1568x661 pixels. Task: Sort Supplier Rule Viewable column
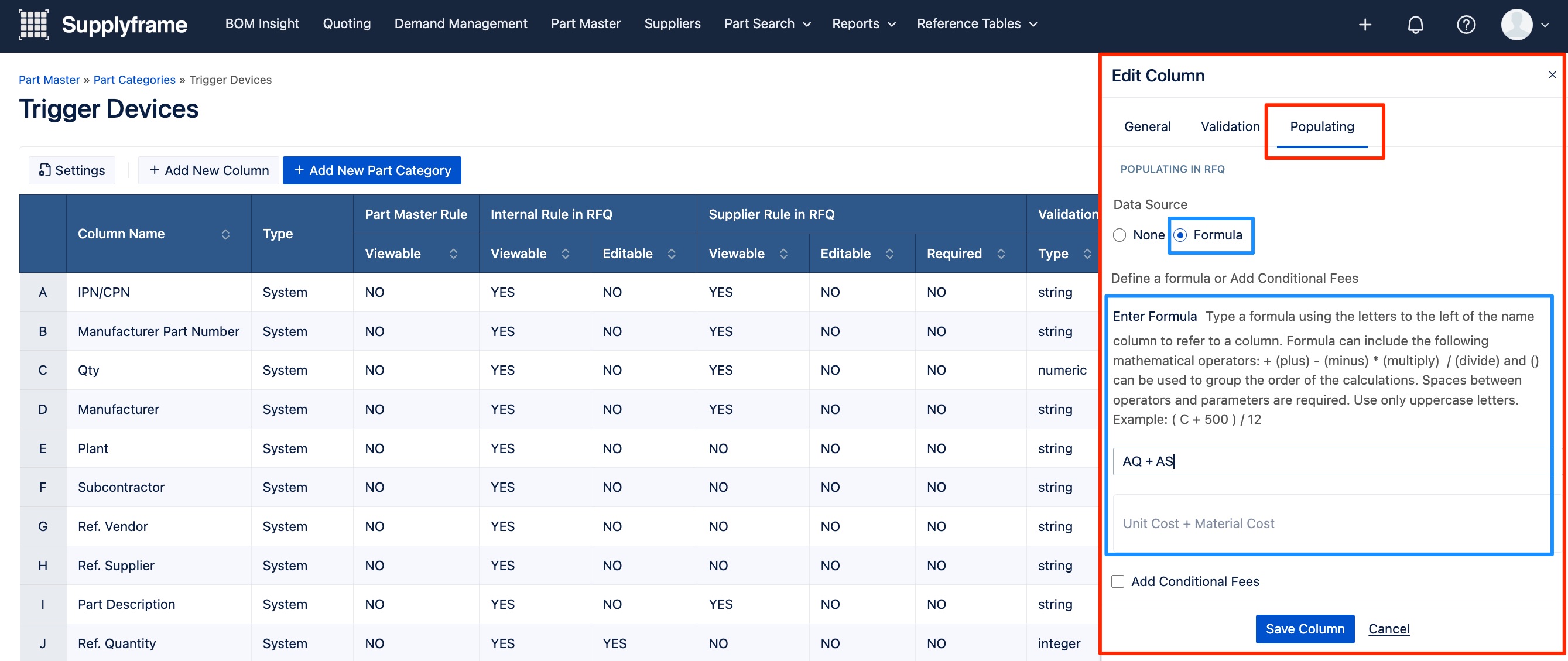[x=783, y=254]
